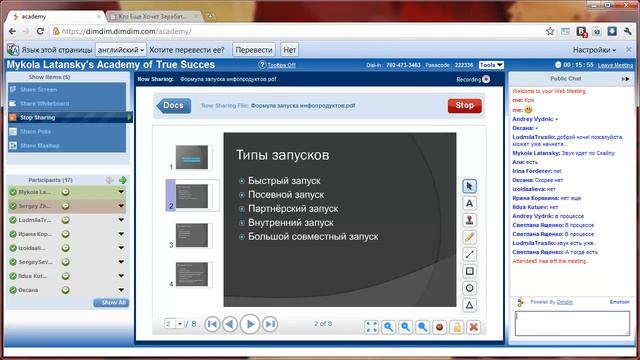Toggle Tooltips Off link
Image resolution: width=640 pixels, height=360 pixels.
pyautogui.click(x=281, y=65)
